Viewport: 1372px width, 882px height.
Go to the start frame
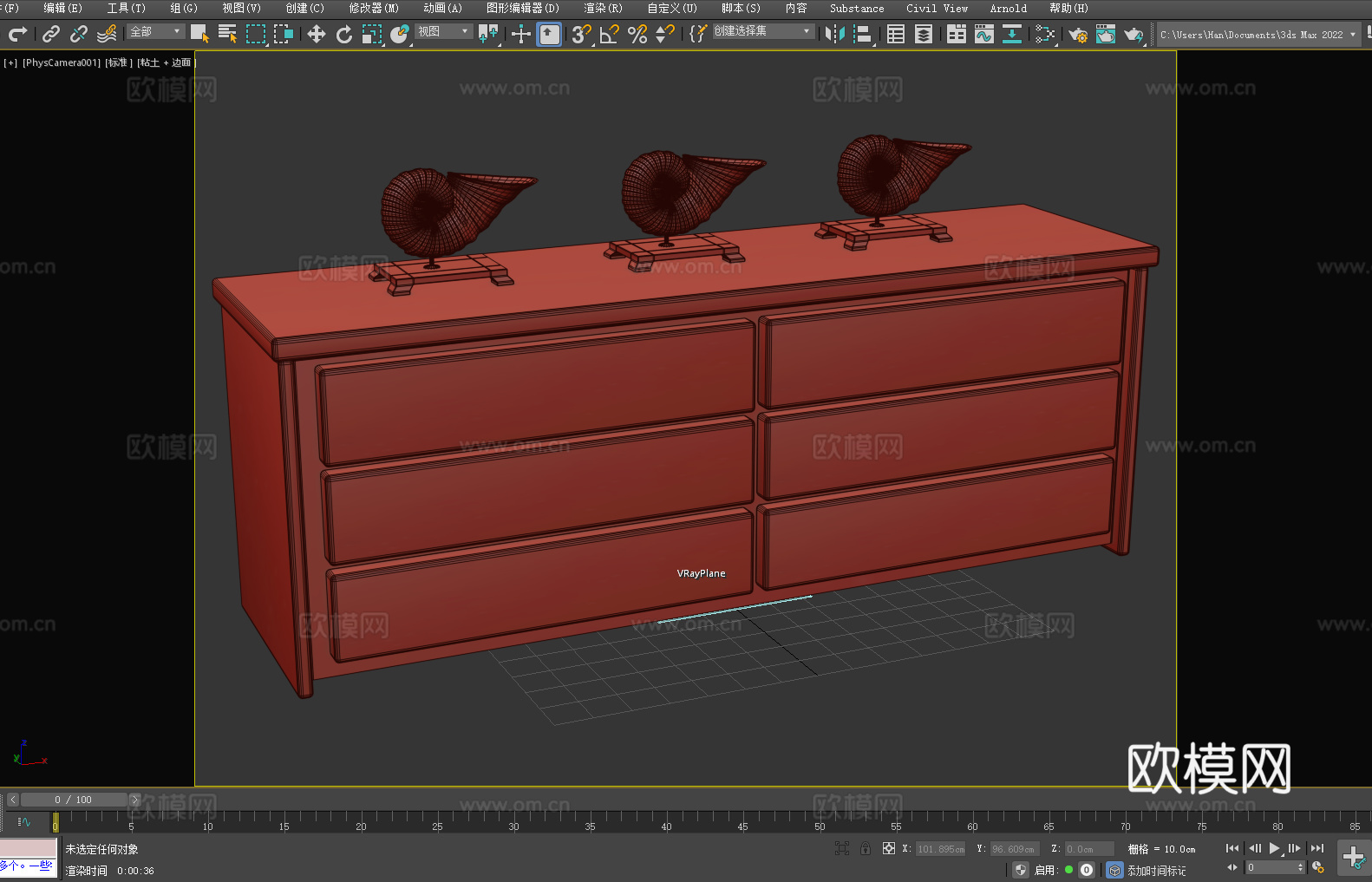pos(1232,848)
